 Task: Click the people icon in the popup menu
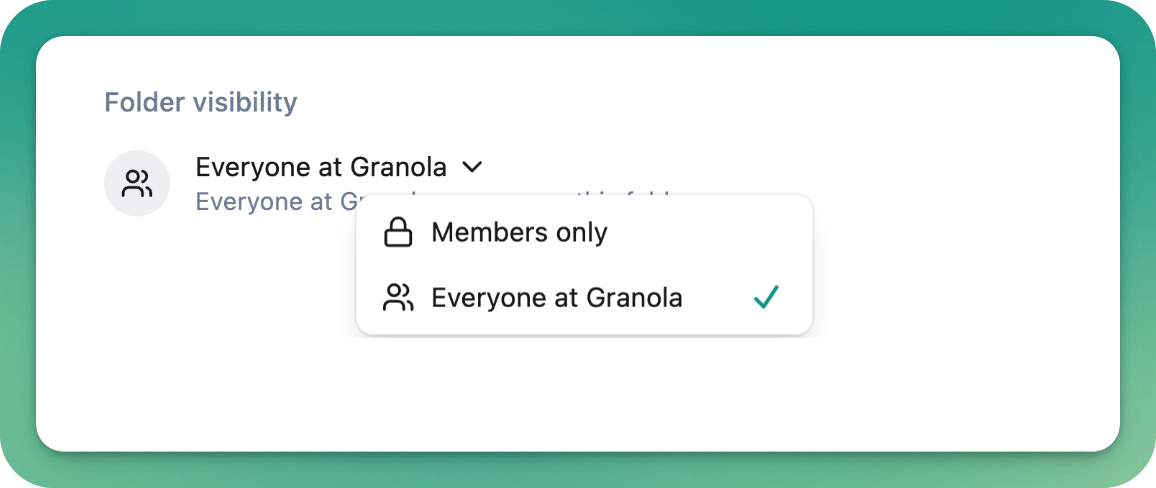(398, 298)
